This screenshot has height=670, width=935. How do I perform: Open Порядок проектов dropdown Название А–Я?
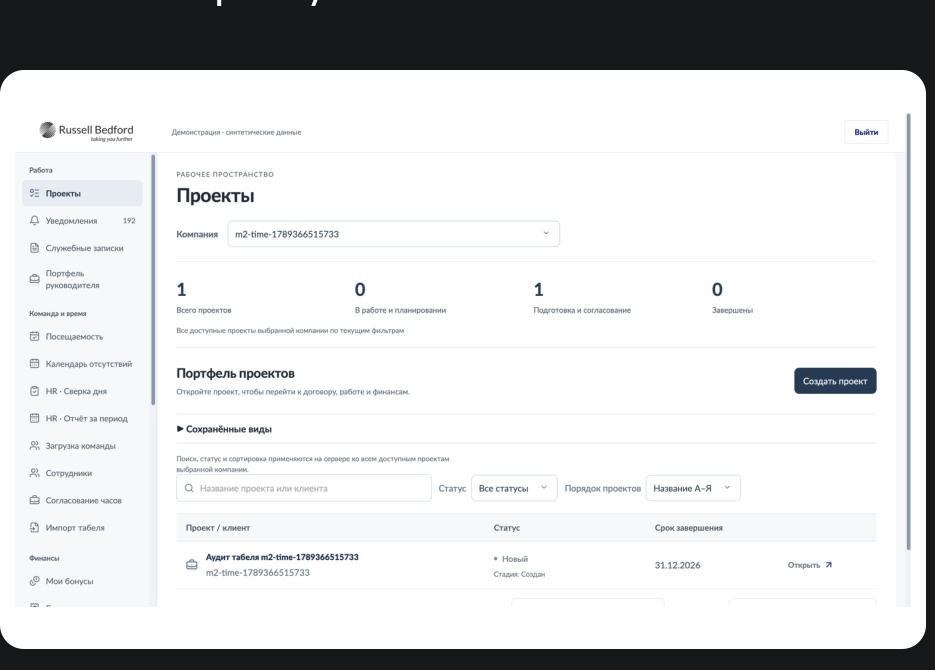(x=693, y=488)
